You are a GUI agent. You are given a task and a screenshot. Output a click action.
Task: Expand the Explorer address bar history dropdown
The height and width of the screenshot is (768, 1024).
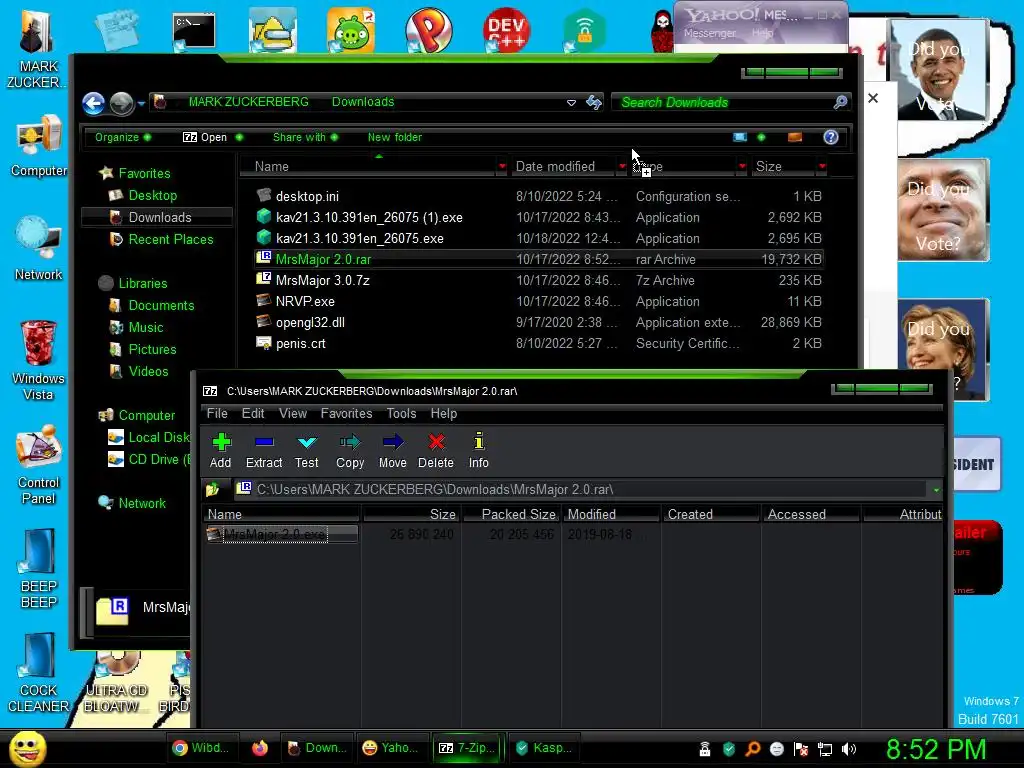pyautogui.click(x=571, y=103)
